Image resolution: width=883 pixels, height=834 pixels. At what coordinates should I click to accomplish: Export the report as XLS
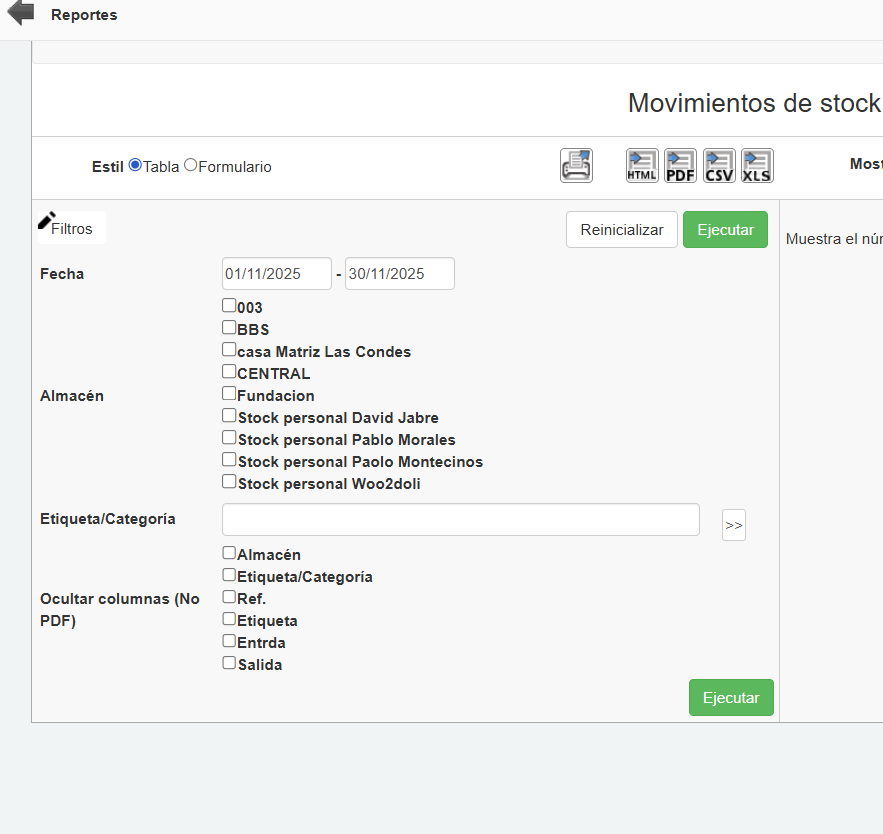pos(757,165)
